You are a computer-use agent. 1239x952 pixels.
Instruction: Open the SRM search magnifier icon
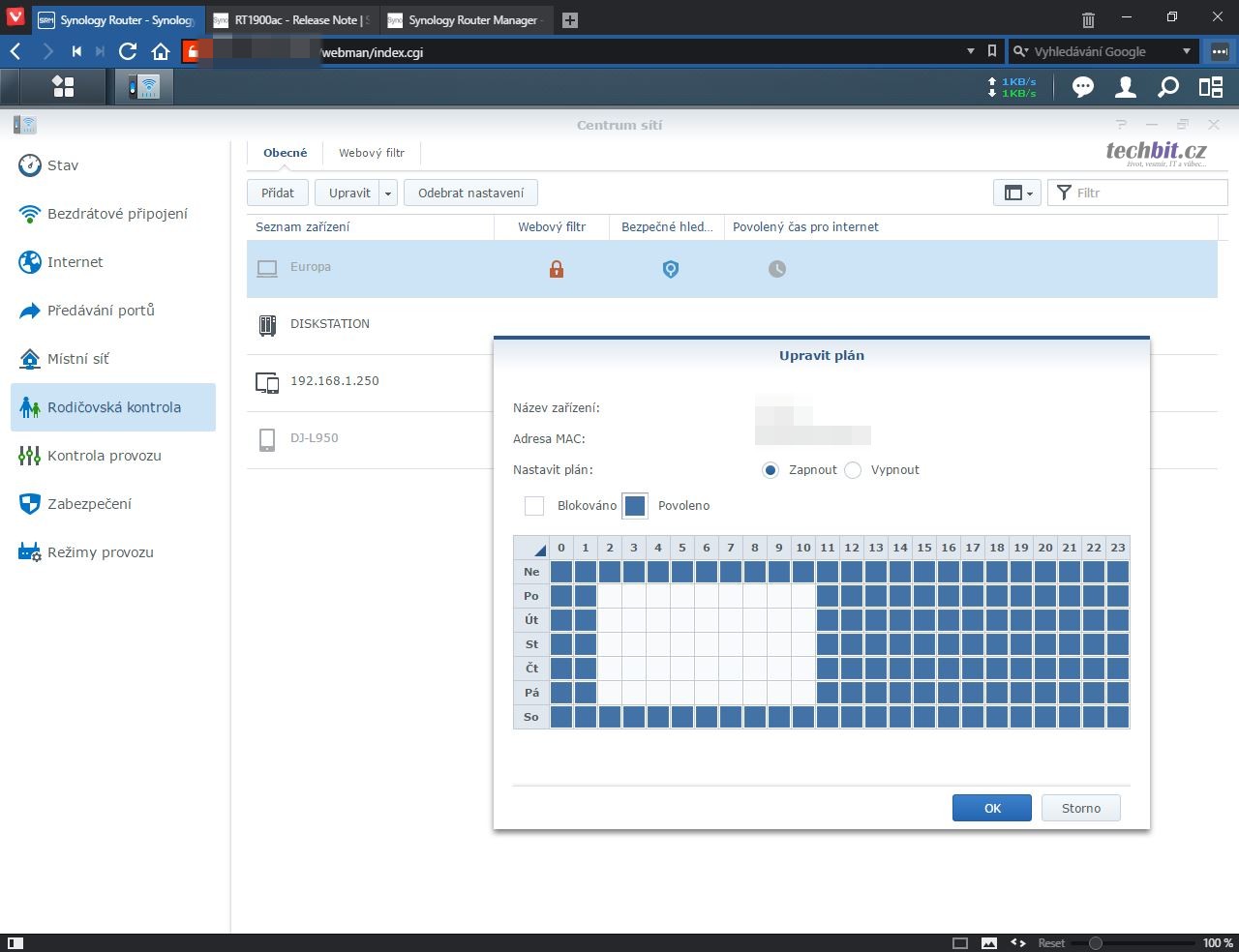tap(1168, 87)
